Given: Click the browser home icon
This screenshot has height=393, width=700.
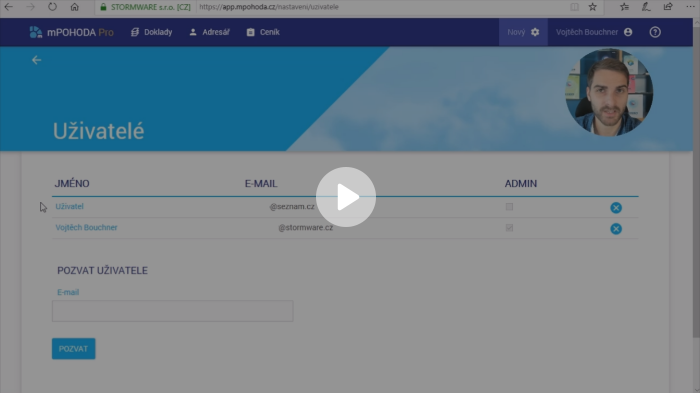Looking at the screenshot, I should click(x=75, y=7).
